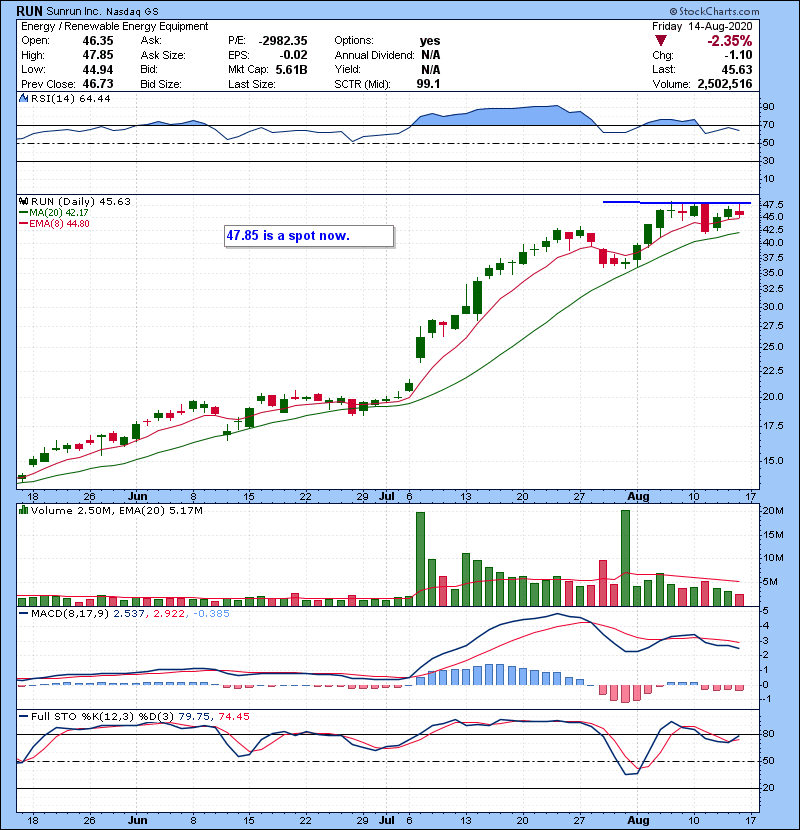Click the date Friday 14-Aug-2020
This screenshot has height=830, width=800.
(702, 26)
